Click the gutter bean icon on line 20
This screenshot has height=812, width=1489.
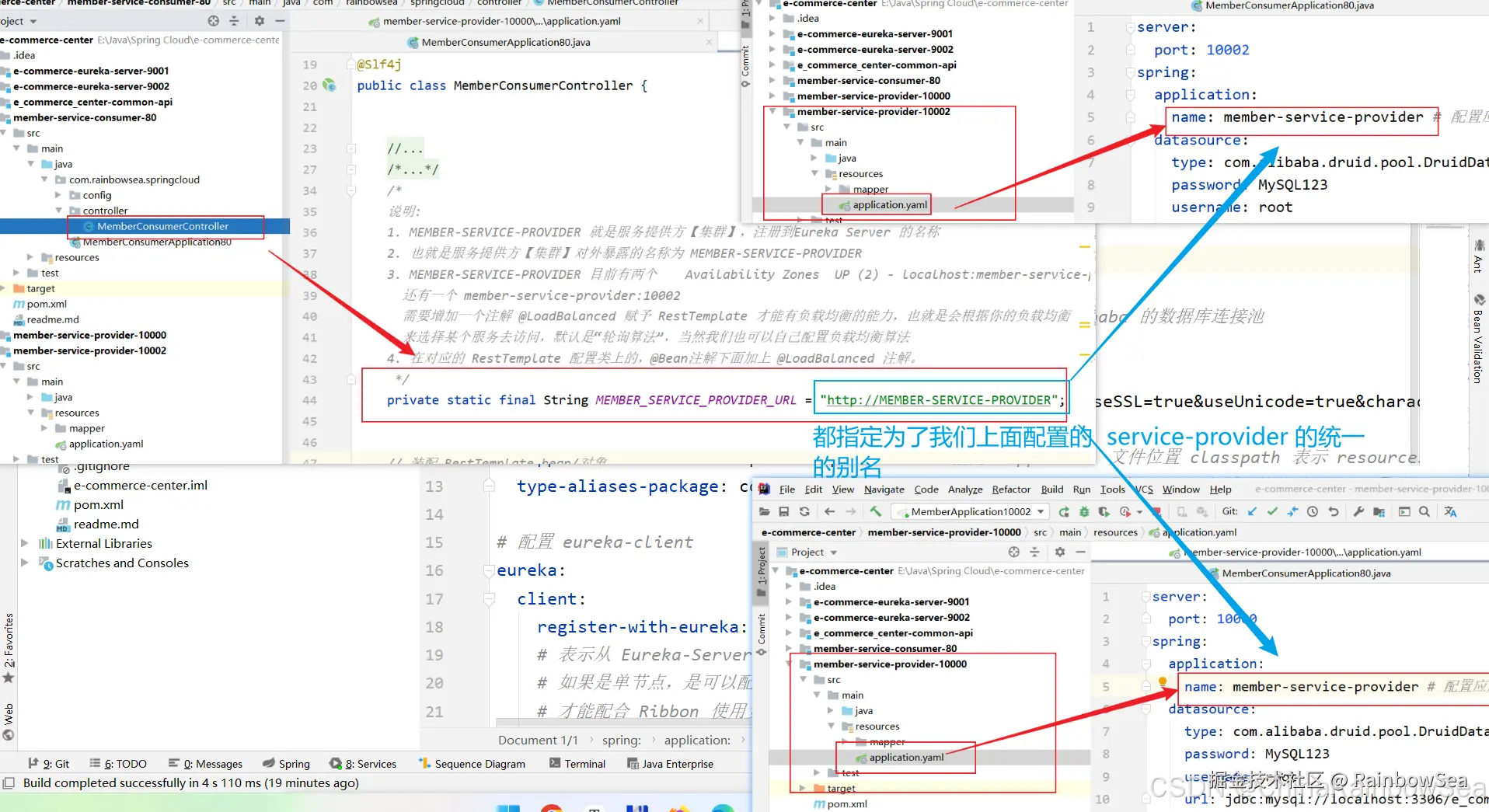click(329, 85)
